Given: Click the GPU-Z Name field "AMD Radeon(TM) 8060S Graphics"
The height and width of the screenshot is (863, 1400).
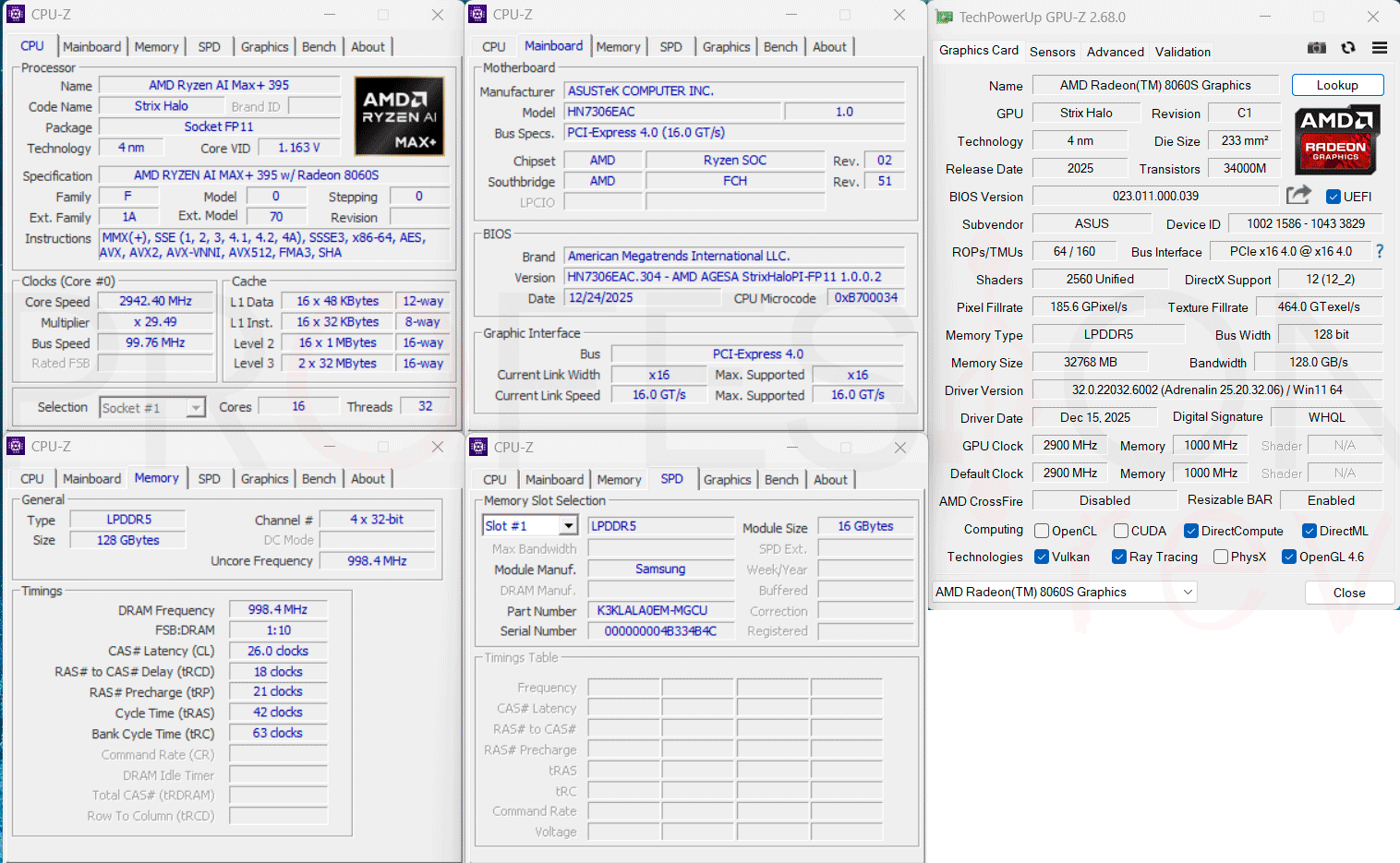Looking at the screenshot, I should 1155,85.
